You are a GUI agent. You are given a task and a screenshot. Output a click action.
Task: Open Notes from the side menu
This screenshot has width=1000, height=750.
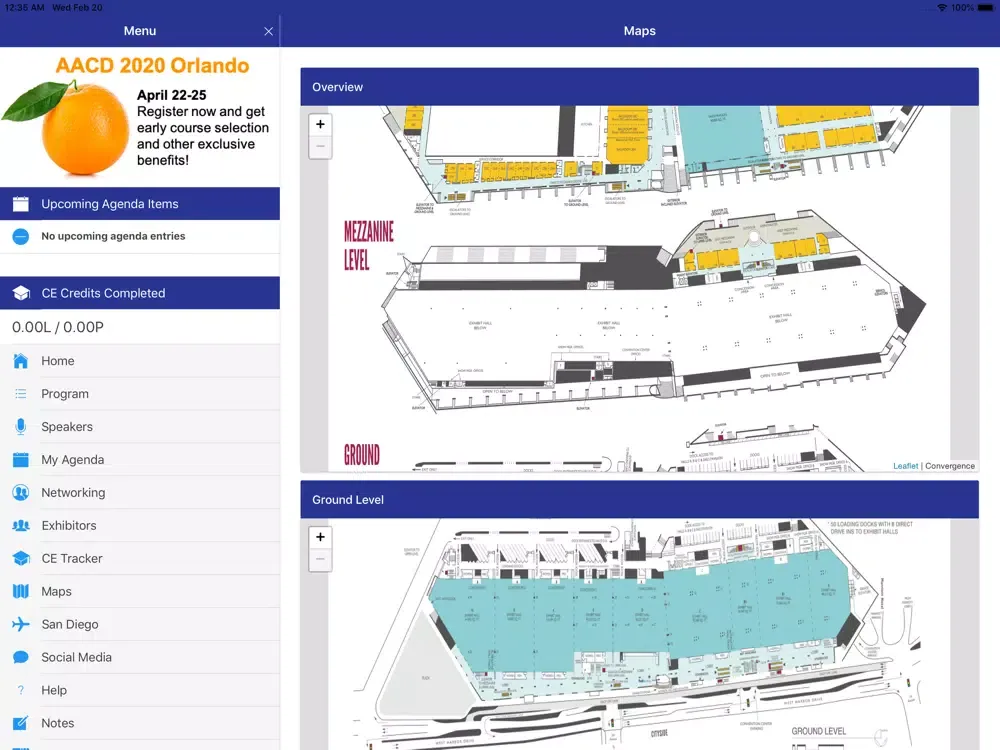(58, 723)
